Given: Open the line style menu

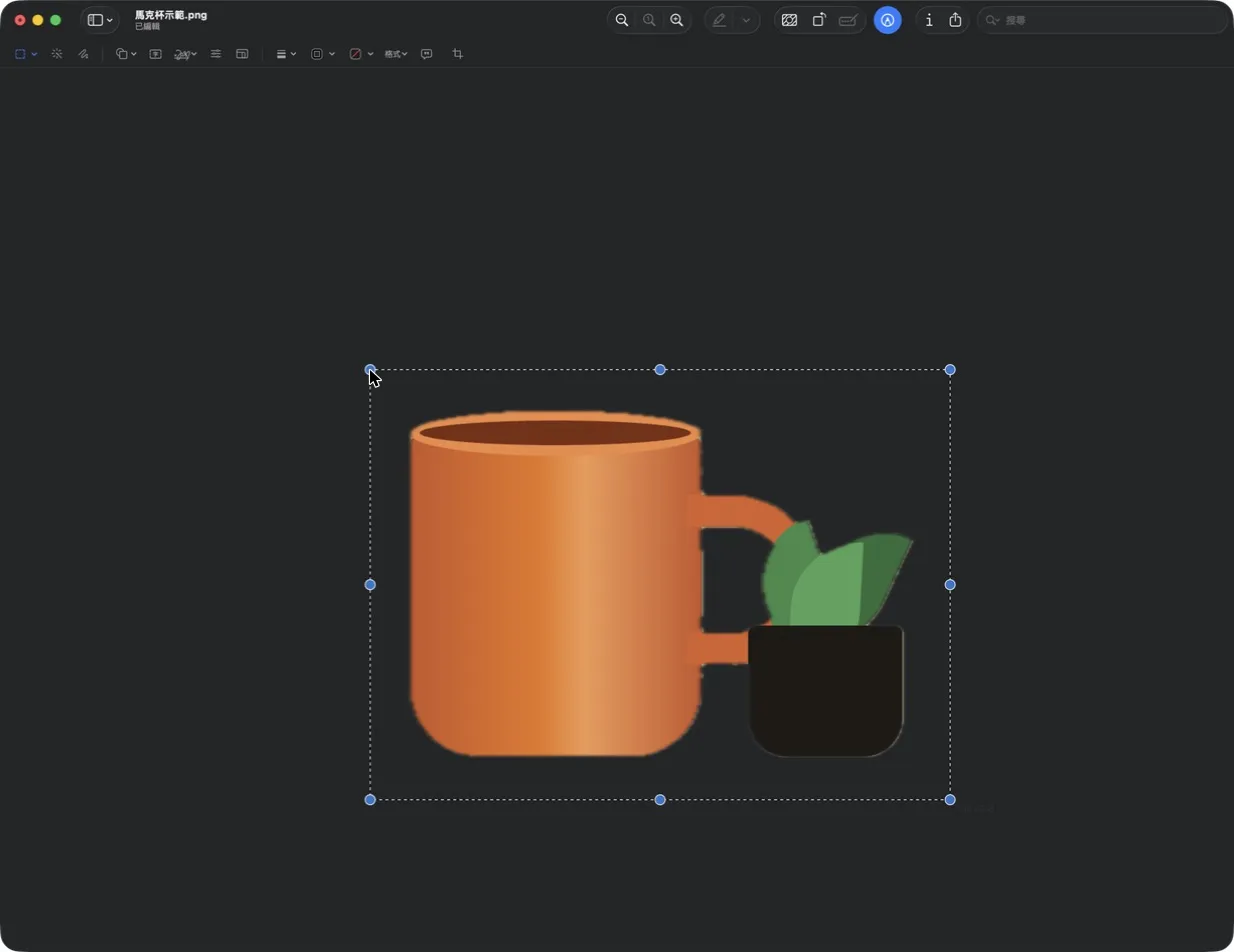Looking at the screenshot, I should tap(286, 54).
